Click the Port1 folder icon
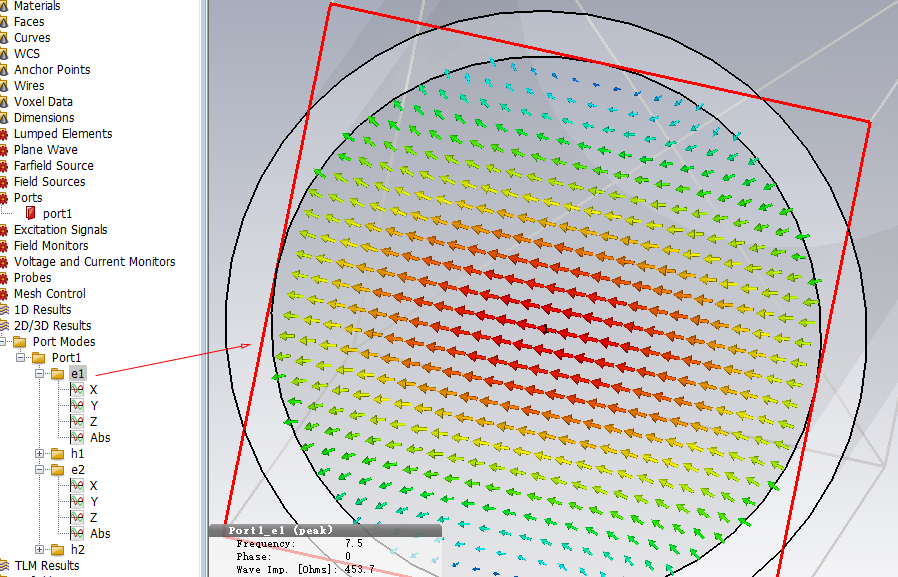 click(x=38, y=358)
